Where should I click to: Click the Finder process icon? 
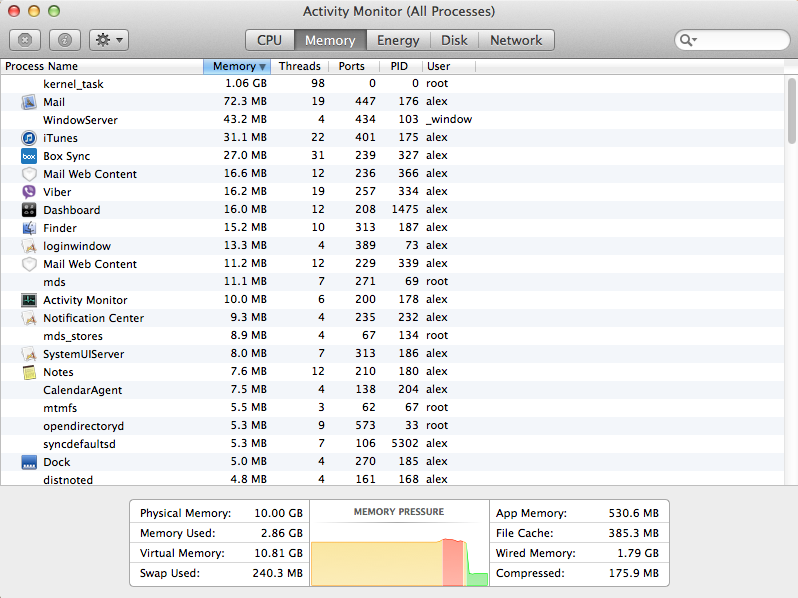point(29,228)
